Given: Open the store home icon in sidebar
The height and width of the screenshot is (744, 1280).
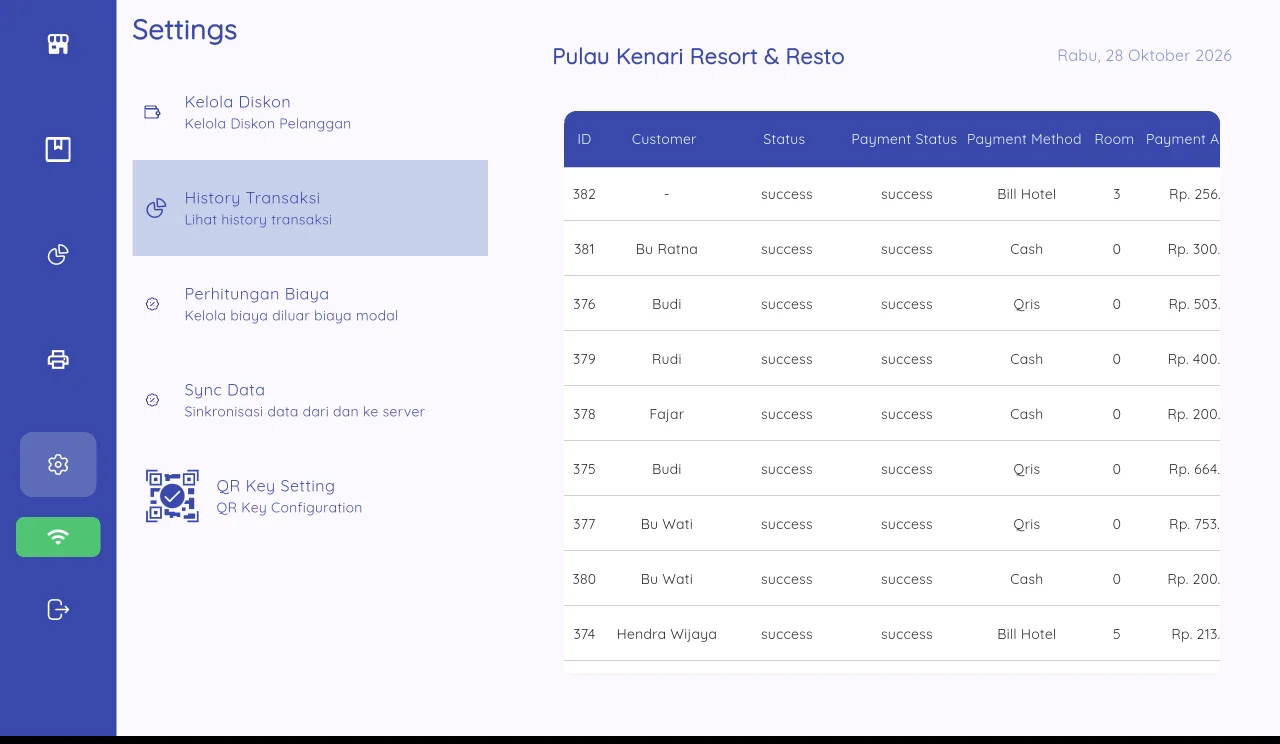Looking at the screenshot, I should click(58, 44).
